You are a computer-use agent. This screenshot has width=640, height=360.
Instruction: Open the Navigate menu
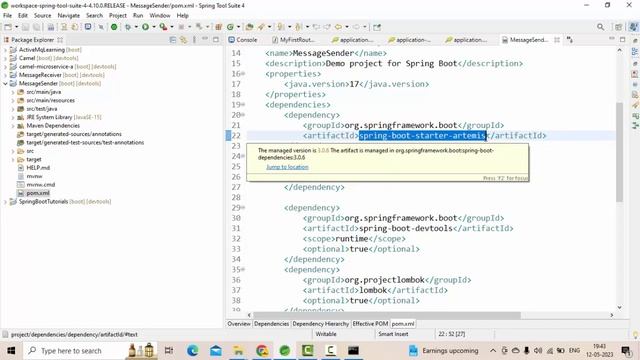(69, 16)
